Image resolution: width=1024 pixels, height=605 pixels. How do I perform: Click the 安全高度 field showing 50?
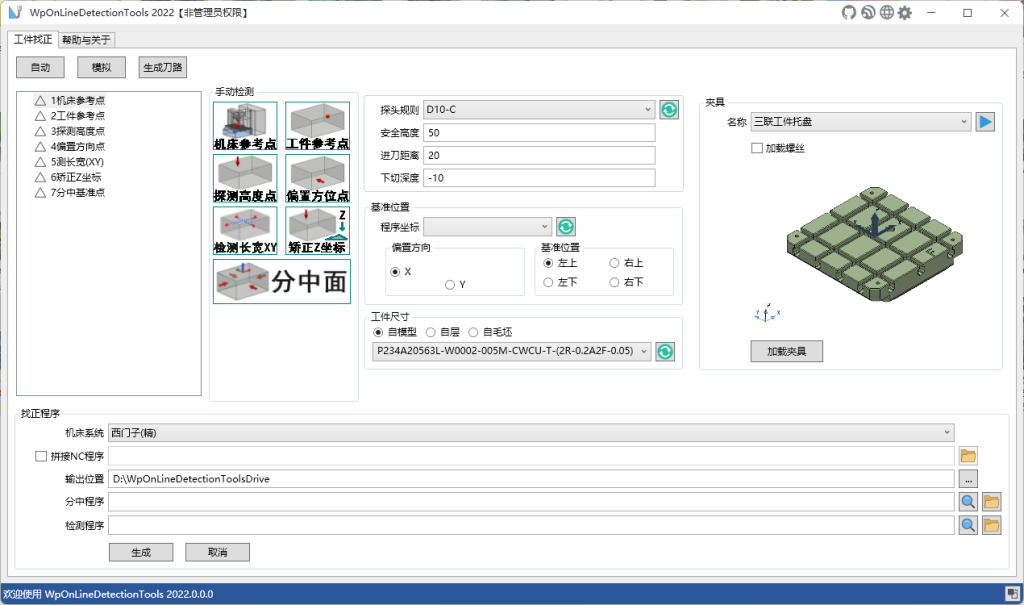539,133
